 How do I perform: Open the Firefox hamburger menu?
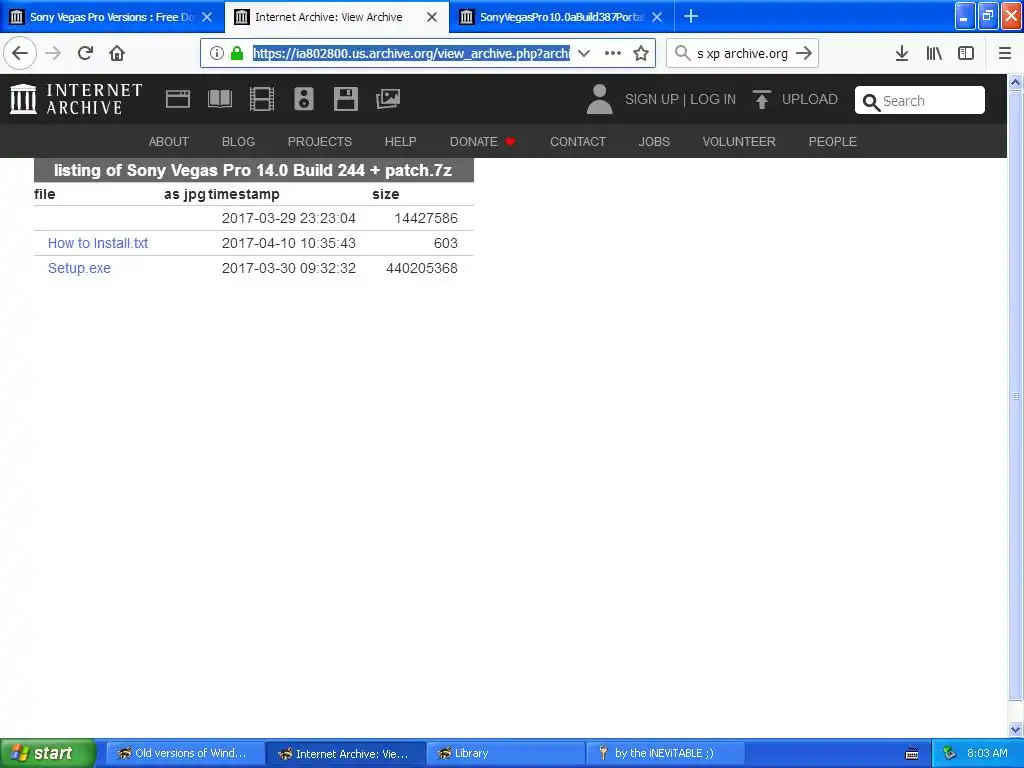1005,53
